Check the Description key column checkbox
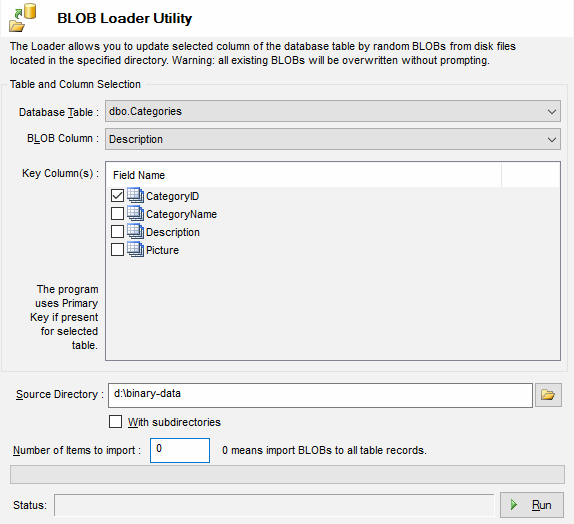The image size is (574, 524). [117, 232]
